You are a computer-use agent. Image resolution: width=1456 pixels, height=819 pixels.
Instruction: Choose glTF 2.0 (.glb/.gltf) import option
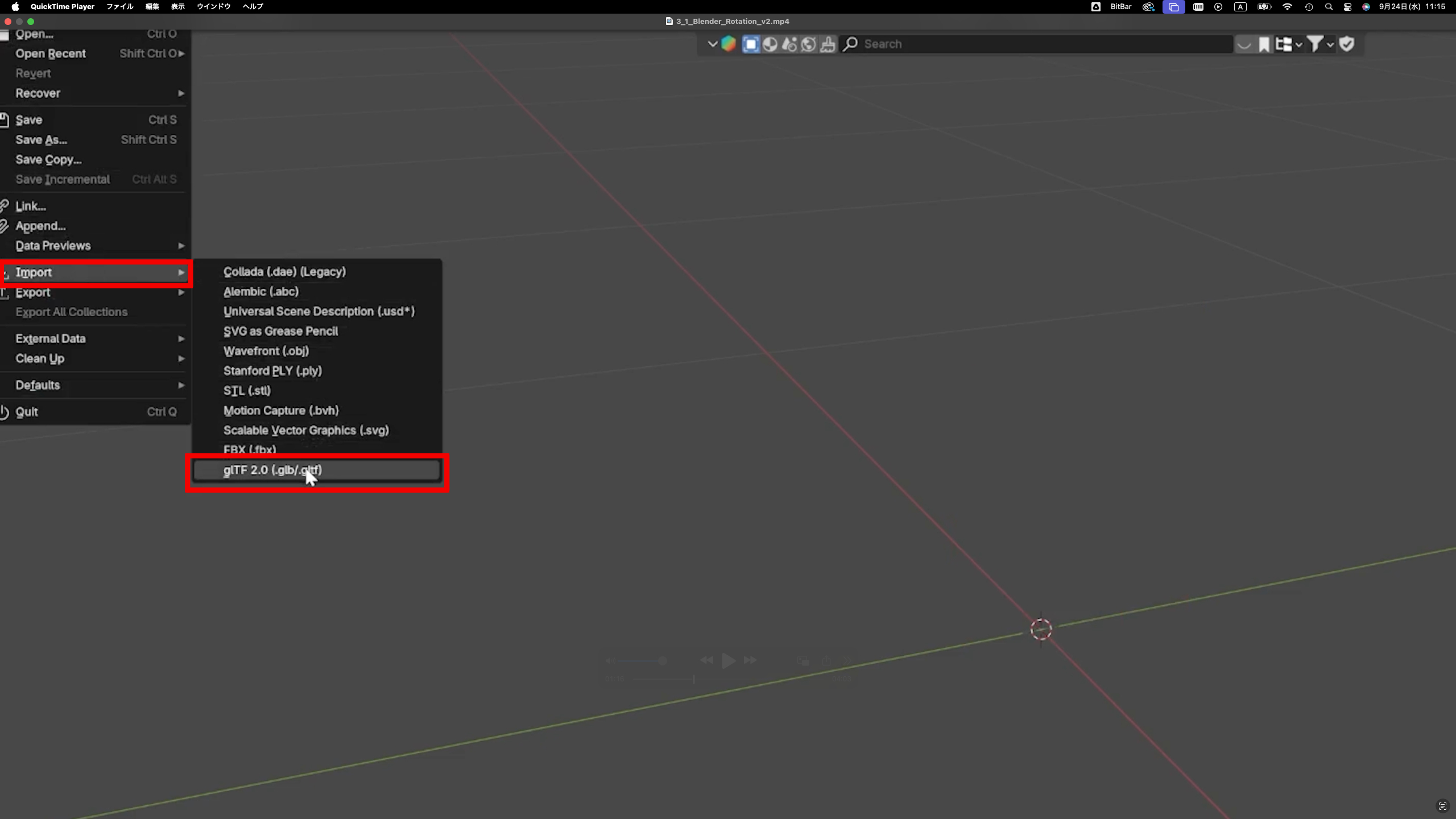tap(272, 470)
